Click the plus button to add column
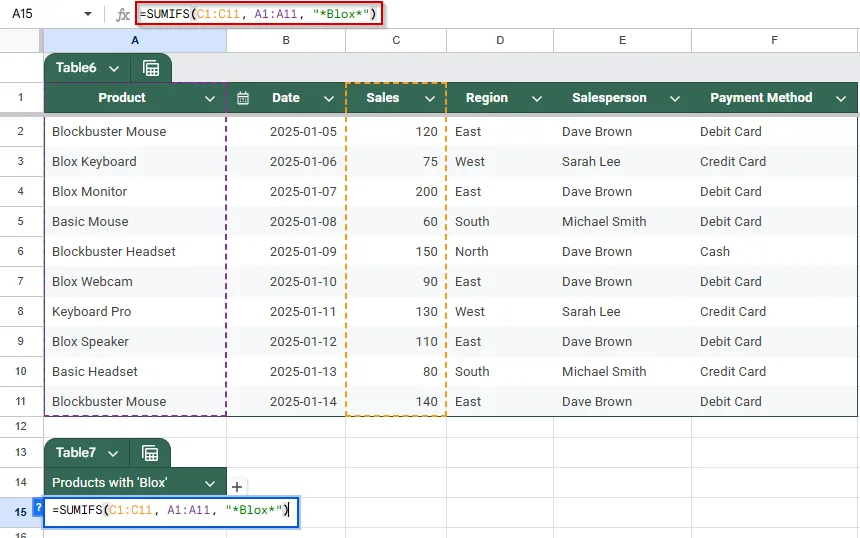Viewport: 860px width, 538px height. point(237,486)
